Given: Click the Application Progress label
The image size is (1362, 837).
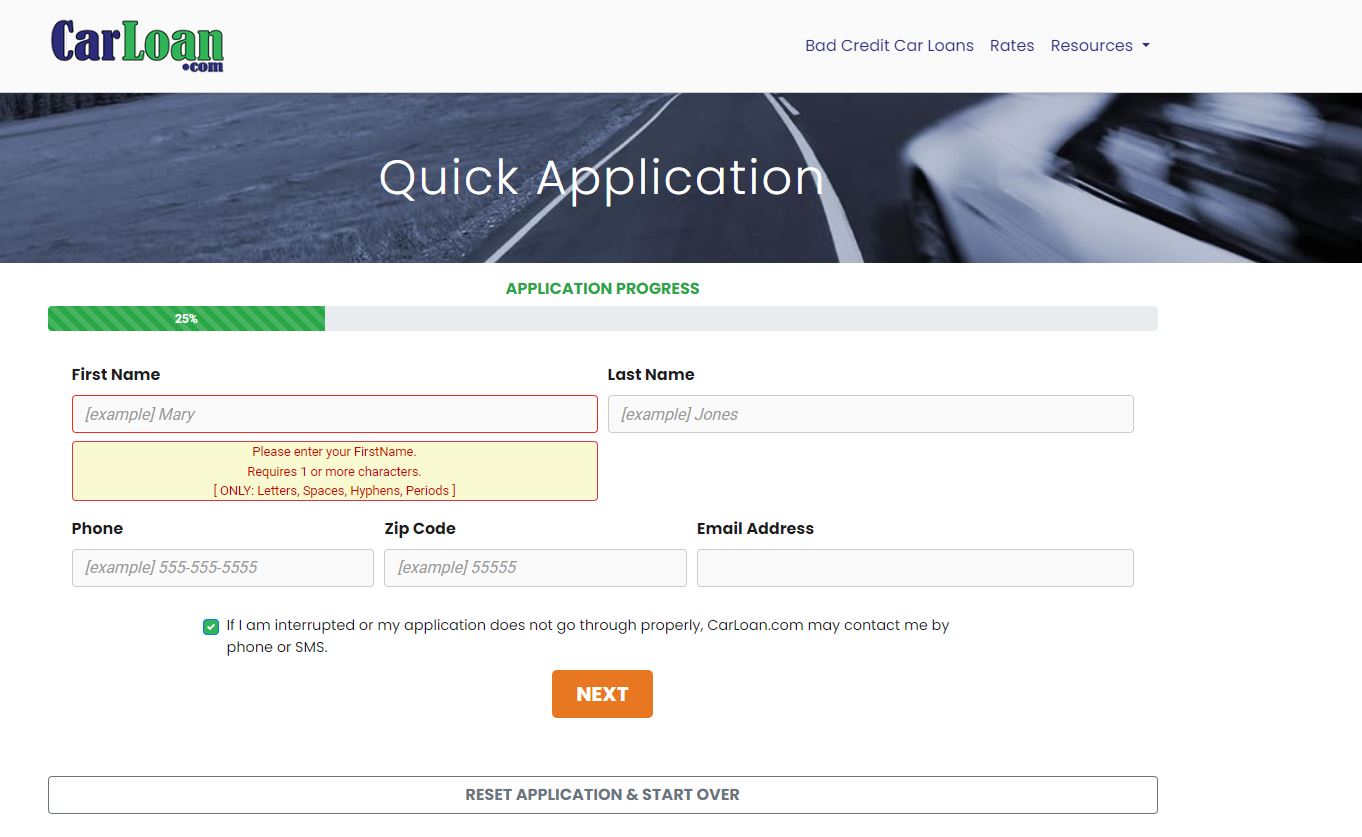Looking at the screenshot, I should [x=602, y=289].
